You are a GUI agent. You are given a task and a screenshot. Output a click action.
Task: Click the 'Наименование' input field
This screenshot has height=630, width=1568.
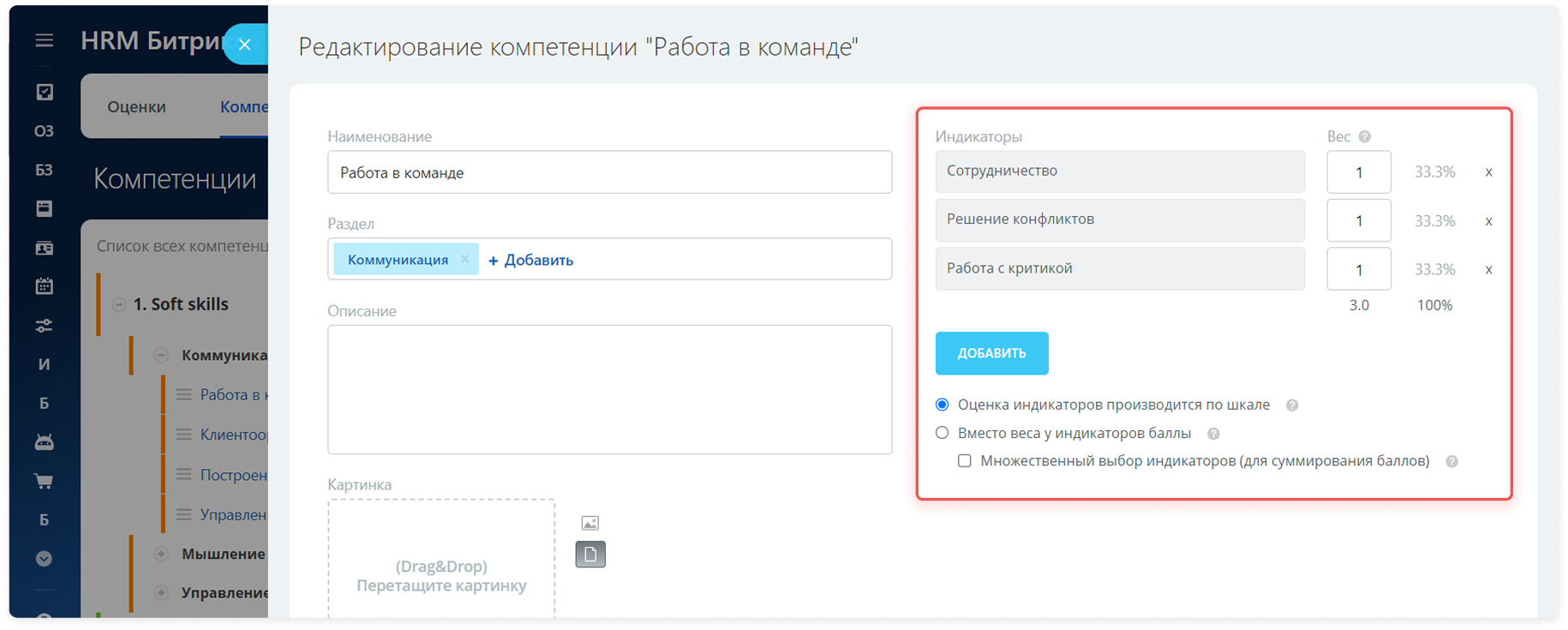coord(609,172)
